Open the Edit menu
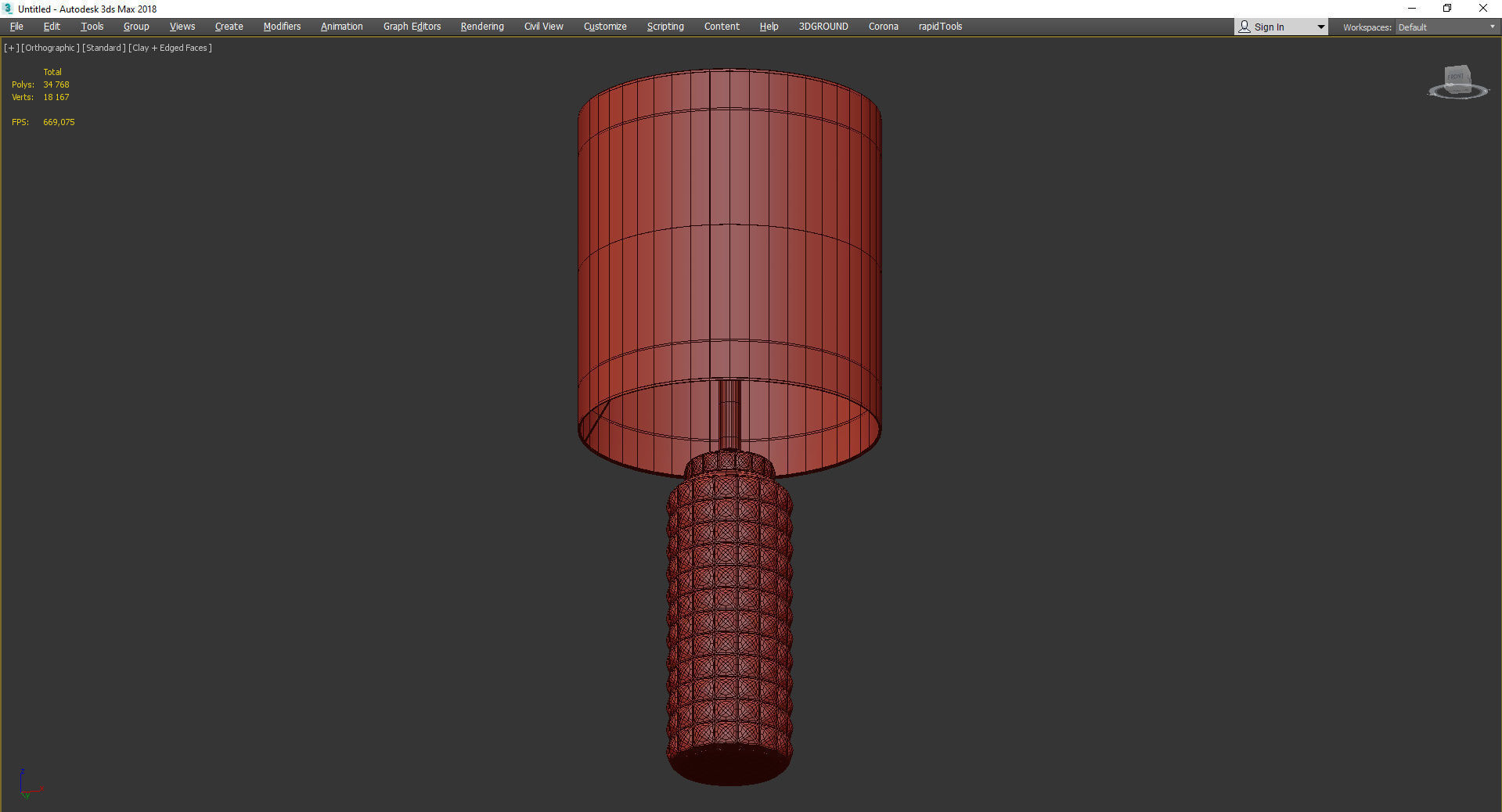Image resolution: width=1502 pixels, height=812 pixels. tap(52, 27)
